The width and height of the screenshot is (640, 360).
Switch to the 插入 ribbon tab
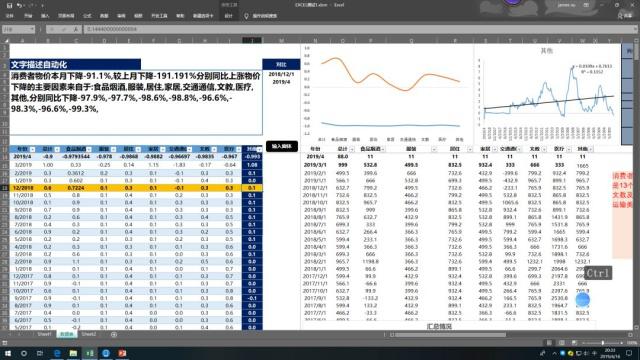(x=45, y=16)
